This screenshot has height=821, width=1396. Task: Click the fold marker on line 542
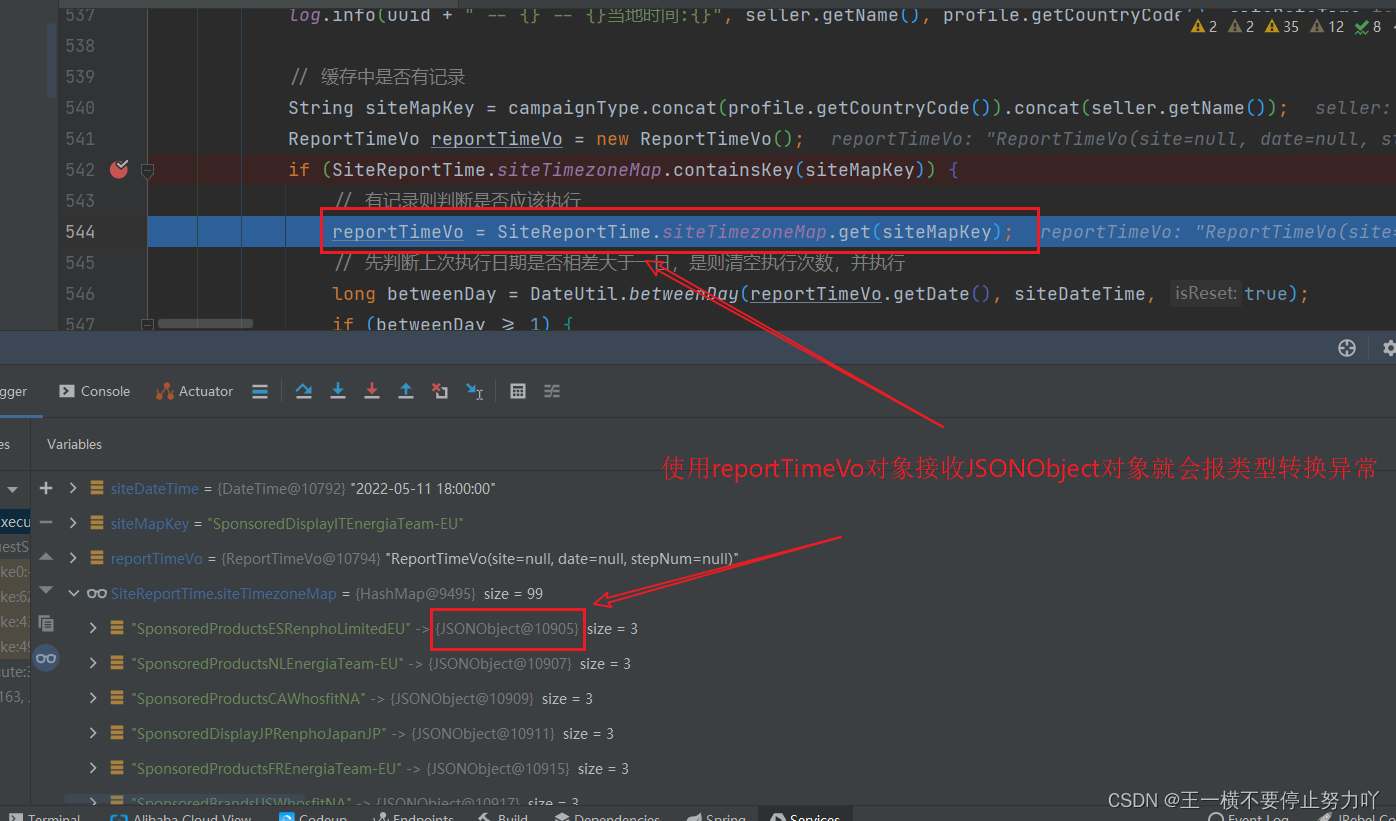148,171
